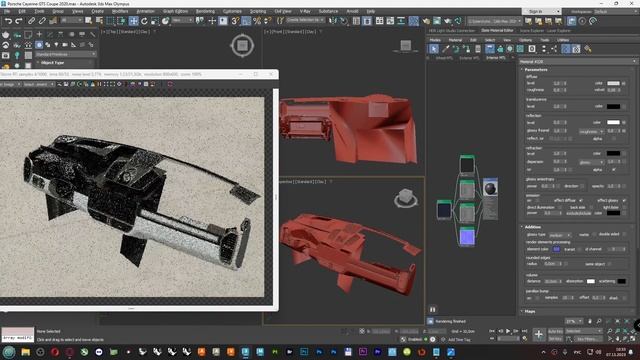The image size is (640, 360).
Task: Open the reflection roughness mode dropdown
Action: (x=591, y=131)
